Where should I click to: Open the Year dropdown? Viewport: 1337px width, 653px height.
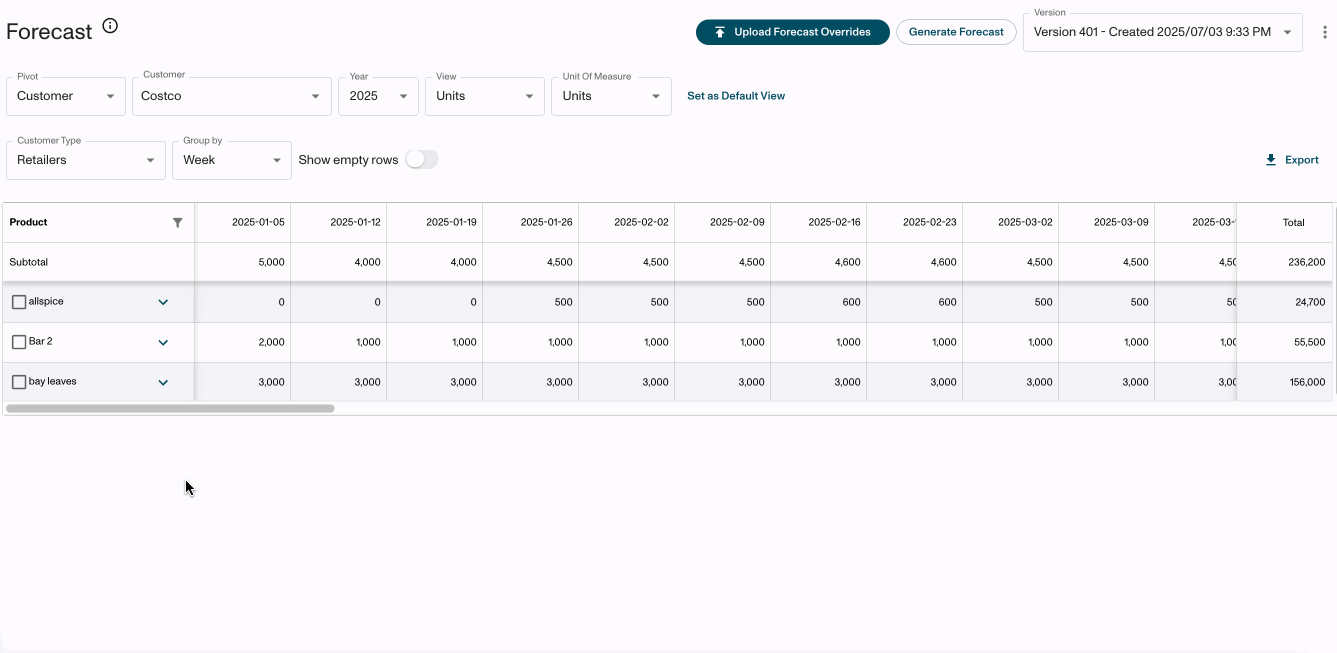378,96
